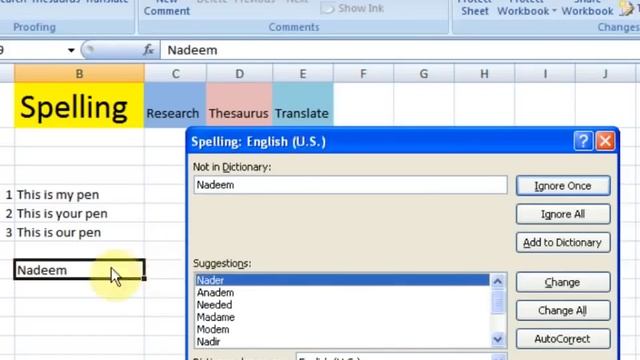Screen dimensions: 640x360
Task: Select column G header
Action: coord(424,73)
